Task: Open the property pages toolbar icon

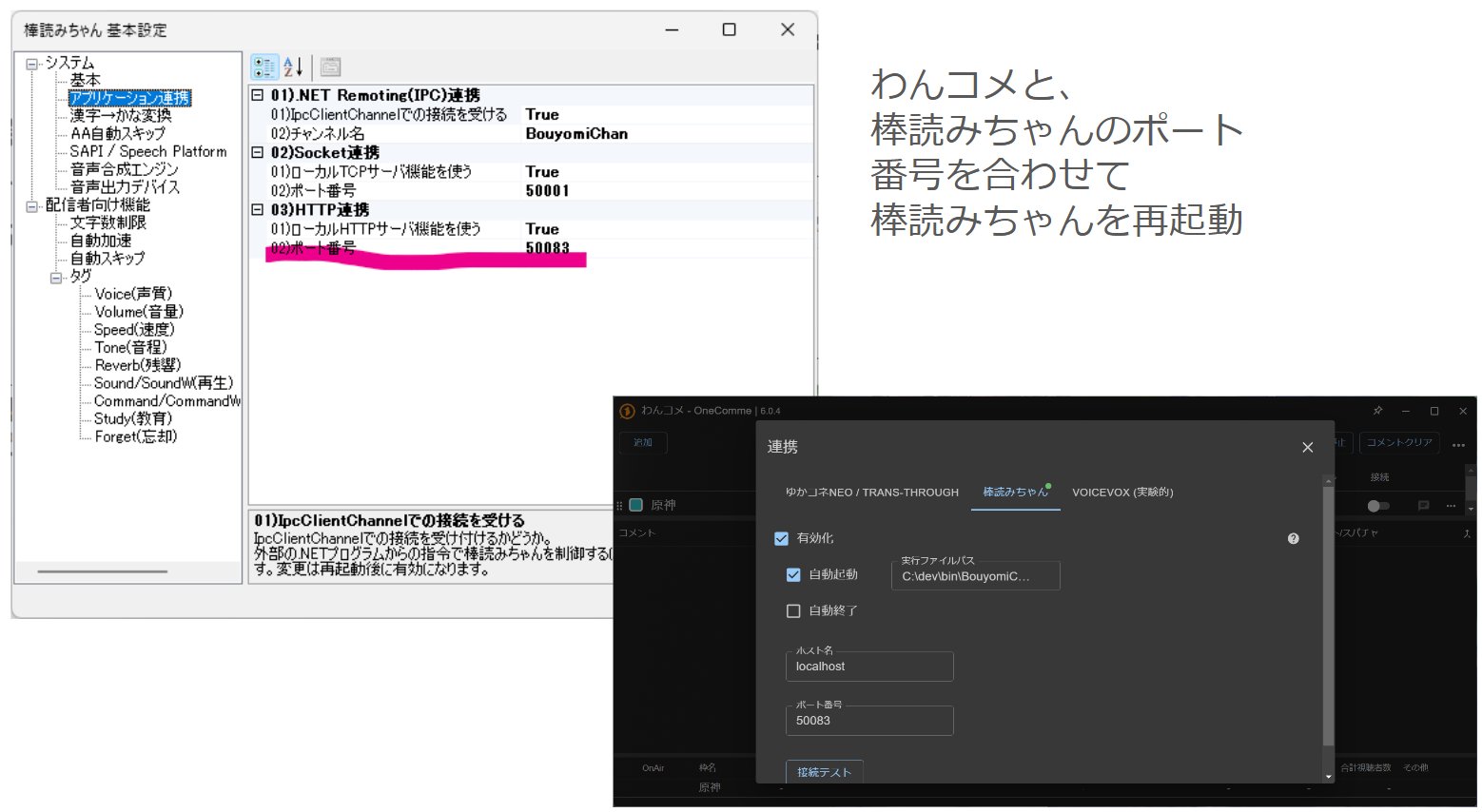Action: point(330,67)
